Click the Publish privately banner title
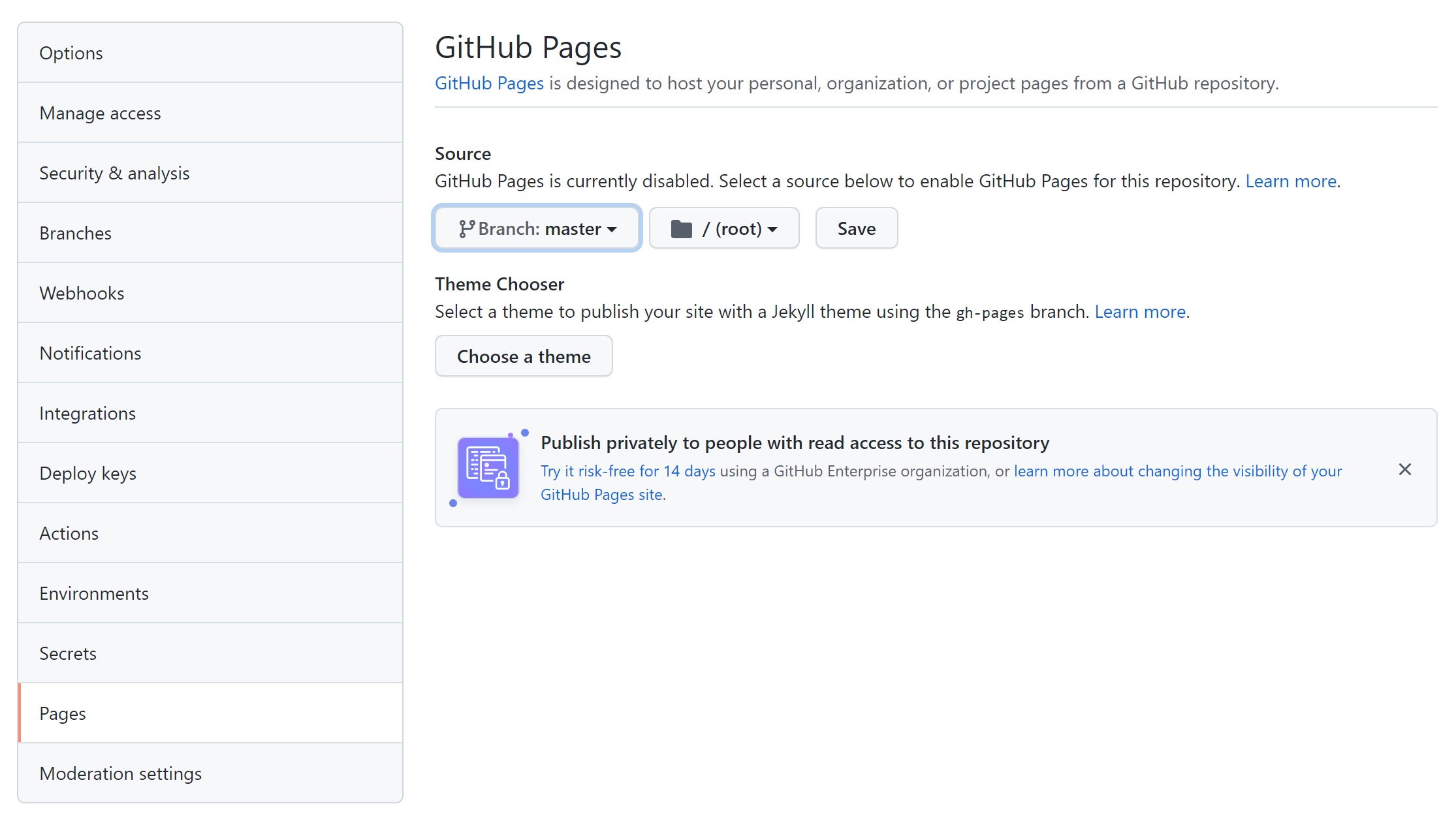Viewport: 1456px width, 821px height. (x=795, y=443)
